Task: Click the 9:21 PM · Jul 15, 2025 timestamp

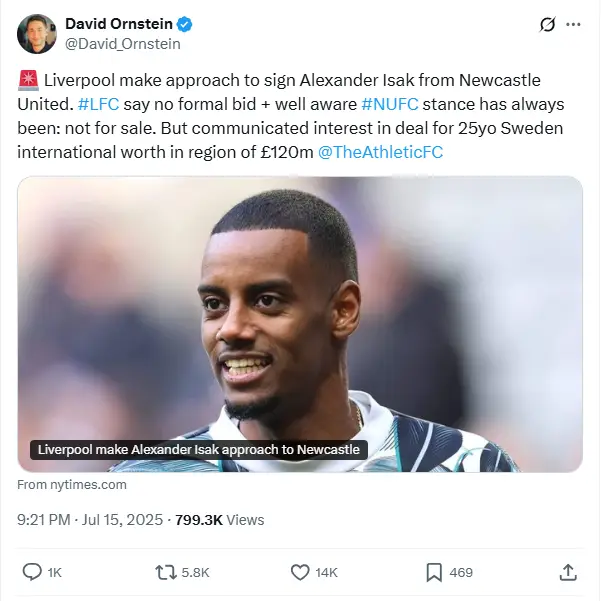Action: (90, 520)
